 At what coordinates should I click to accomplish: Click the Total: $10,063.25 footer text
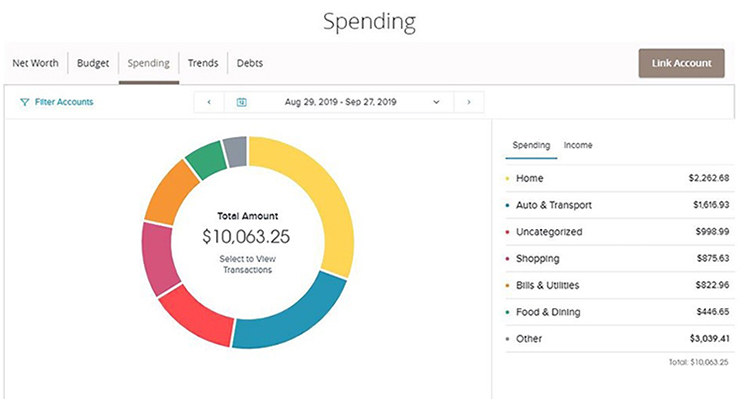(x=698, y=362)
